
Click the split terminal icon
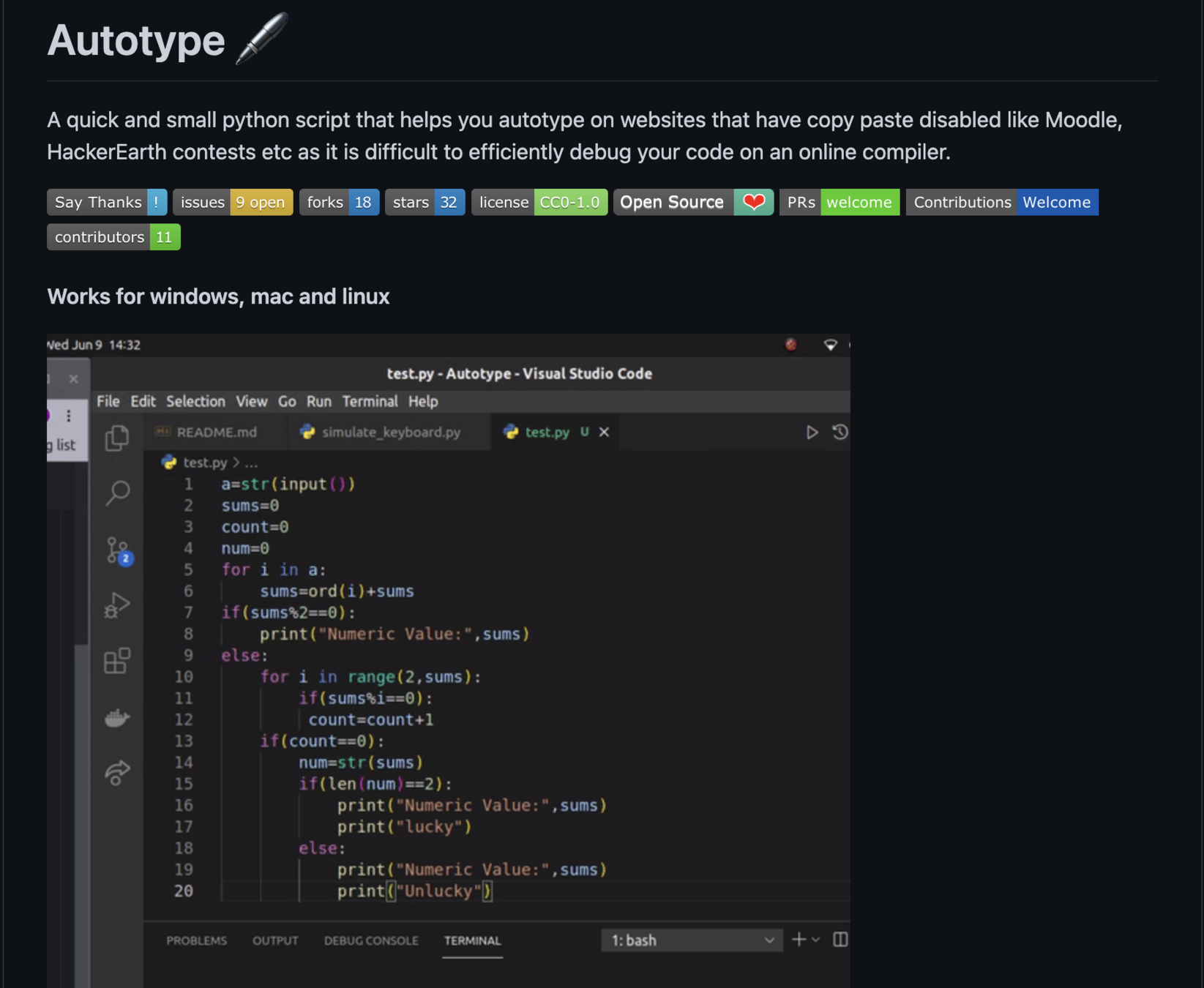coord(840,940)
